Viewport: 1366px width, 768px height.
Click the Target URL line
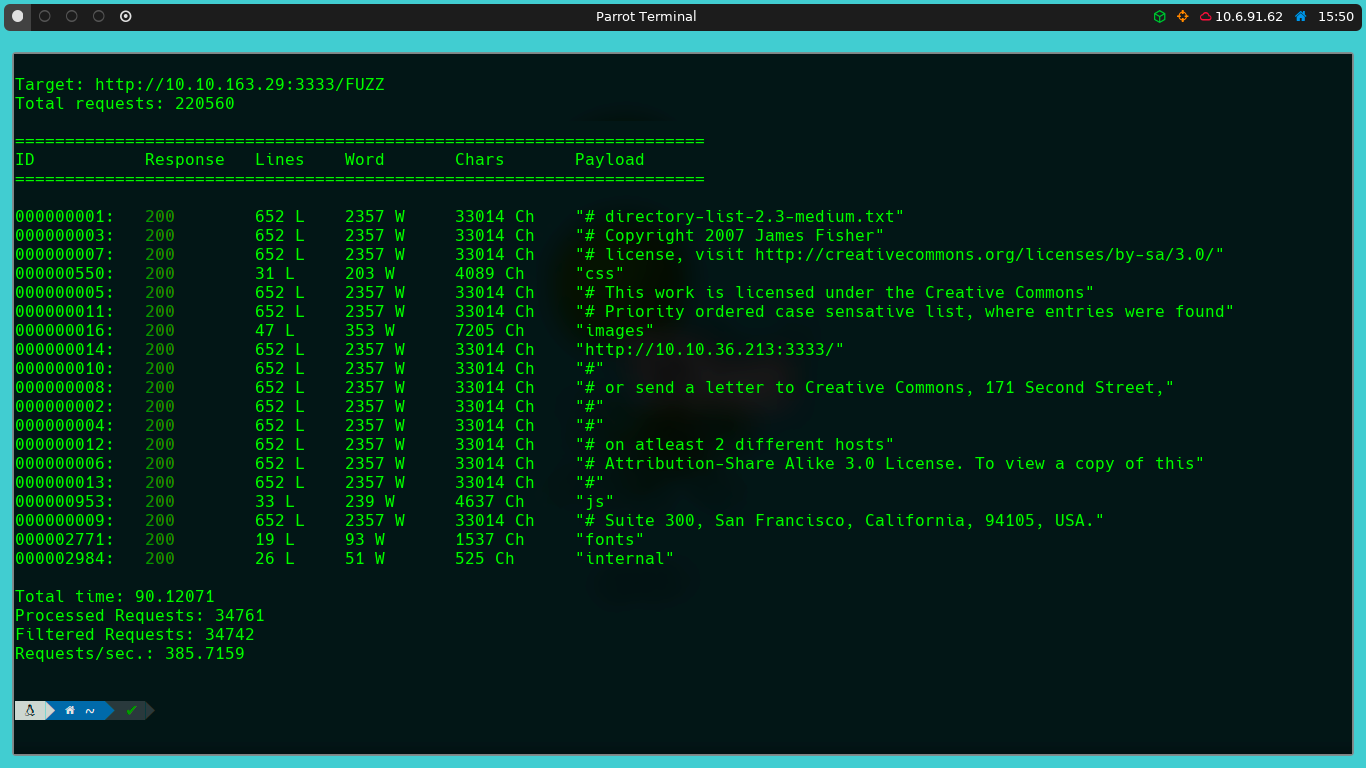click(200, 85)
